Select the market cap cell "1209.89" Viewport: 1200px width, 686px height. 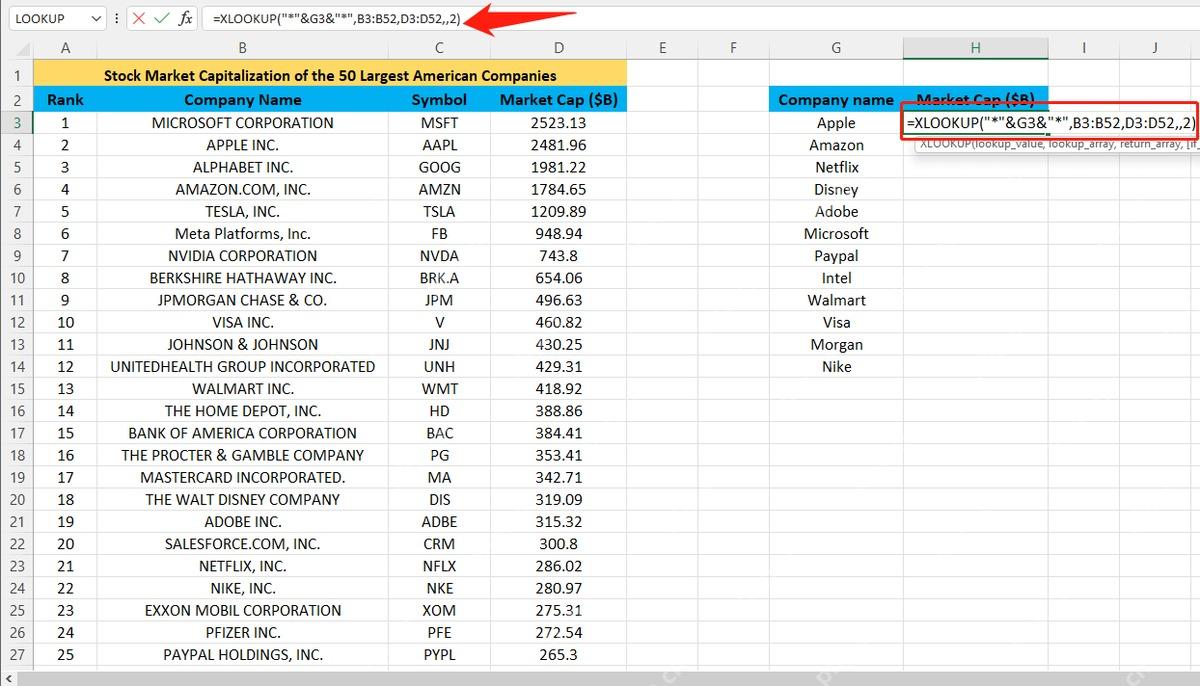point(558,211)
